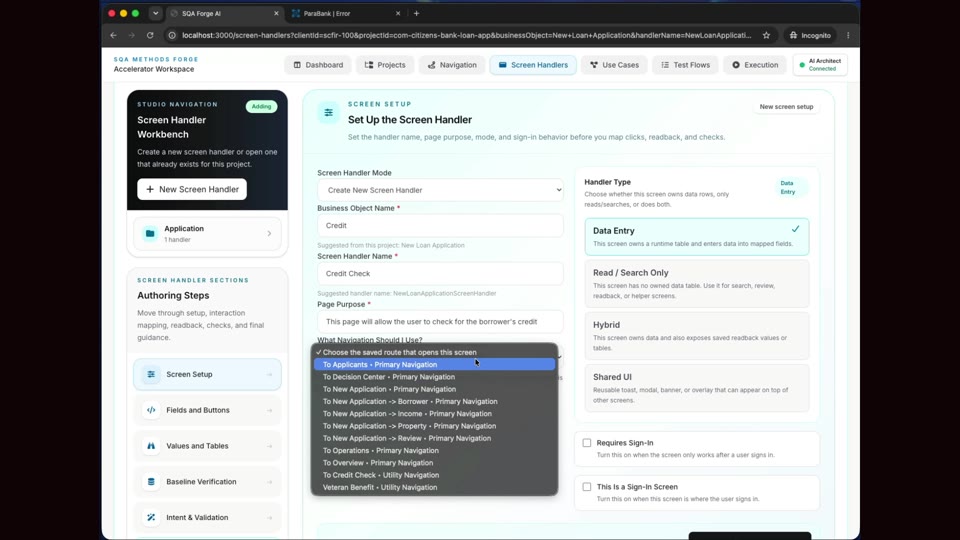
Task: Click the Incognito indicator
Action: (x=810, y=36)
